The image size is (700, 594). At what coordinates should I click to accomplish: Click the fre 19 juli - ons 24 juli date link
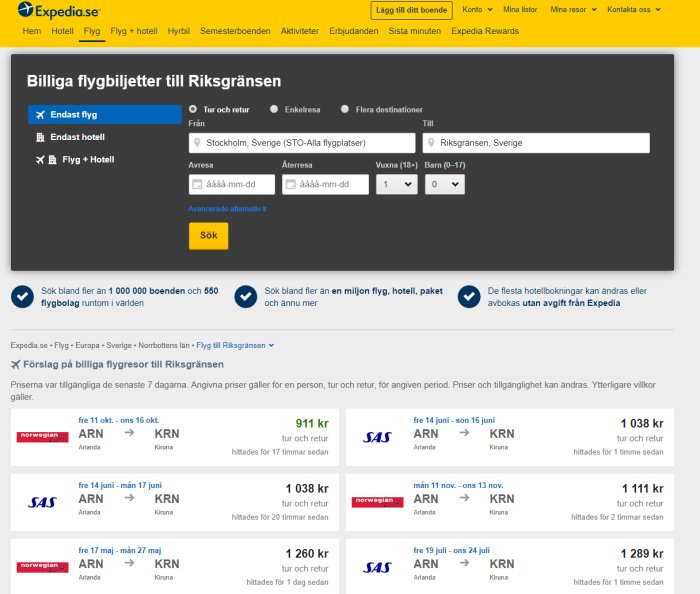pos(451,550)
